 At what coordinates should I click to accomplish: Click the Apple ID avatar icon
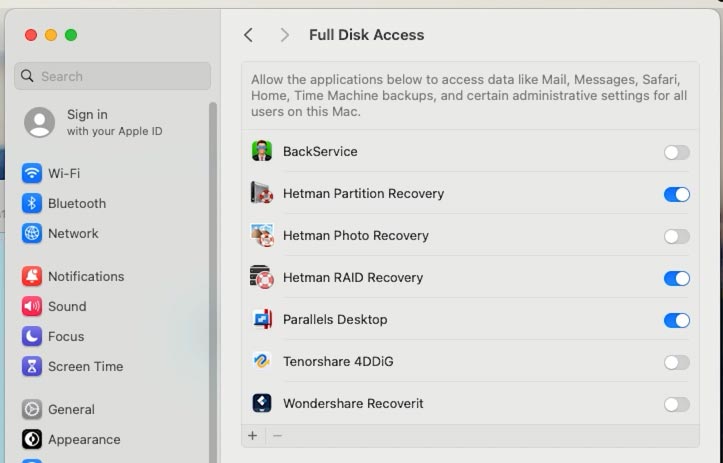(x=40, y=122)
